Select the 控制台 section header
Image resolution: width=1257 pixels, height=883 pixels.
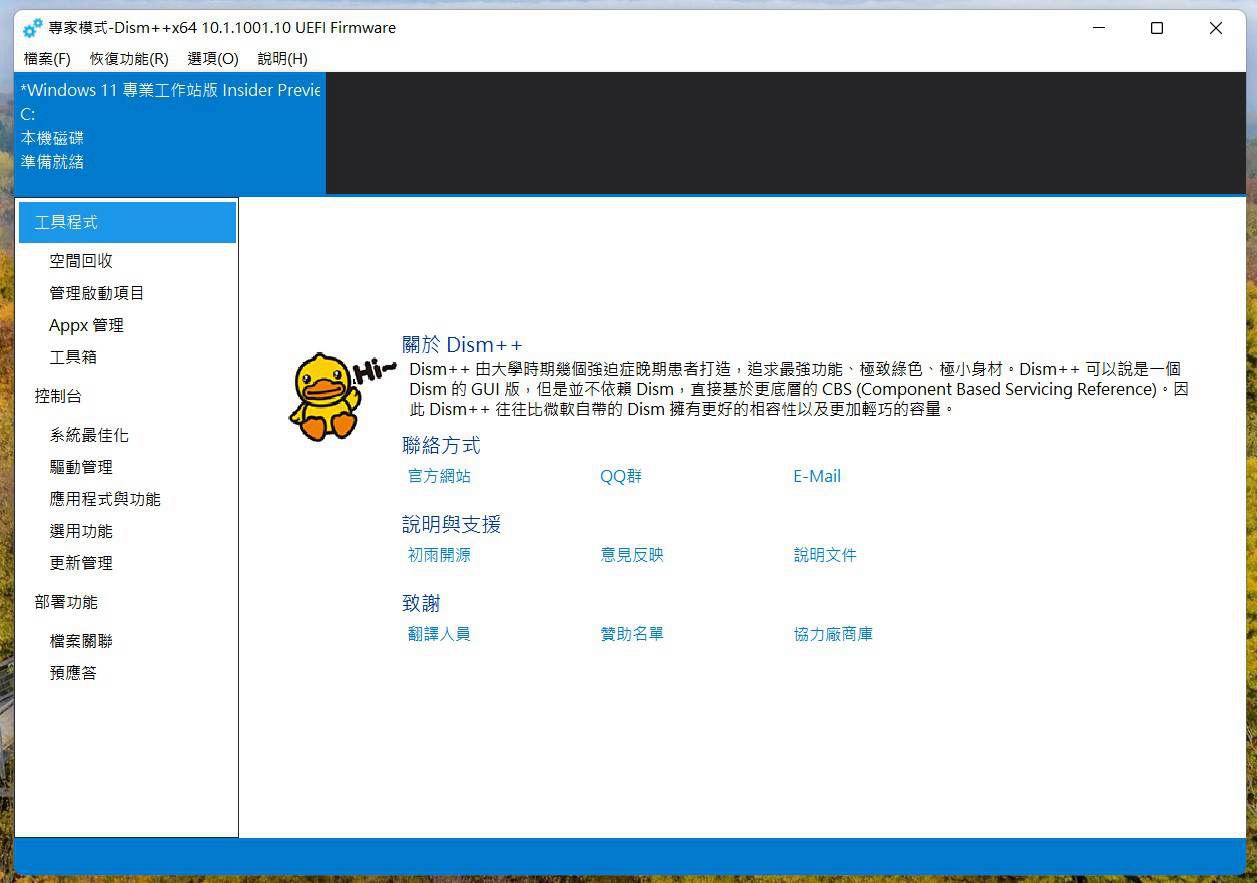pyautogui.click(x=58, y=396)
